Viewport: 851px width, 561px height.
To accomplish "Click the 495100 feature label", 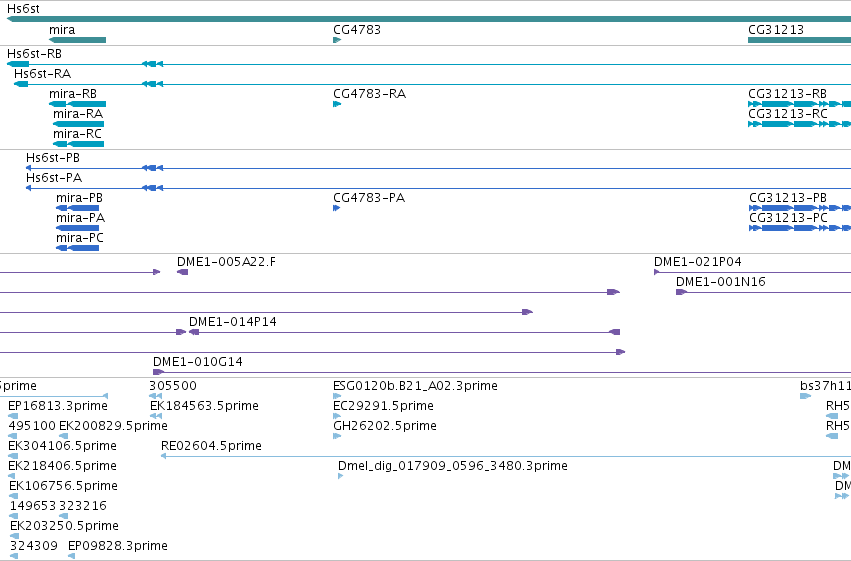I will click(31, 426).
